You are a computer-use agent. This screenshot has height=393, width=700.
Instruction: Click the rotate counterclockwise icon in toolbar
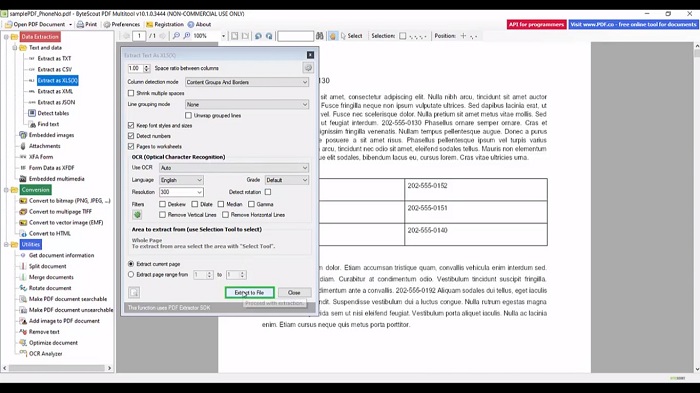258,36
